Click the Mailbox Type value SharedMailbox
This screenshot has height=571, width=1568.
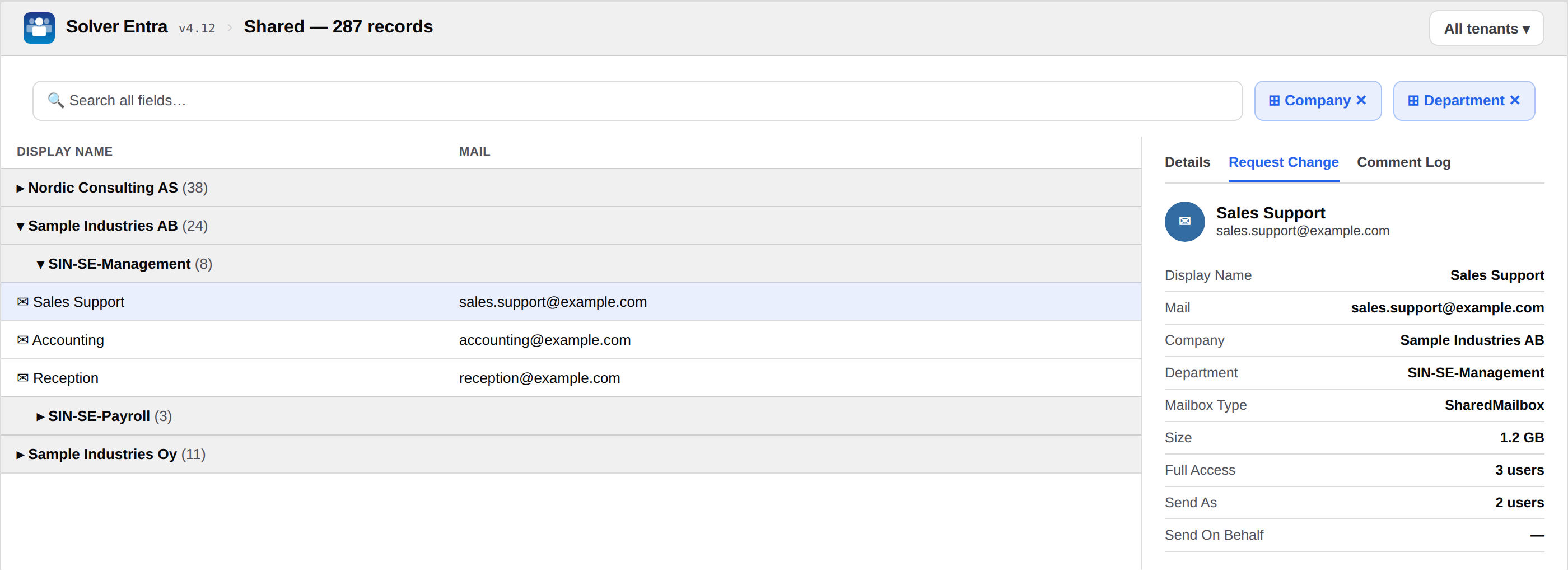(x=1494, y=405)
